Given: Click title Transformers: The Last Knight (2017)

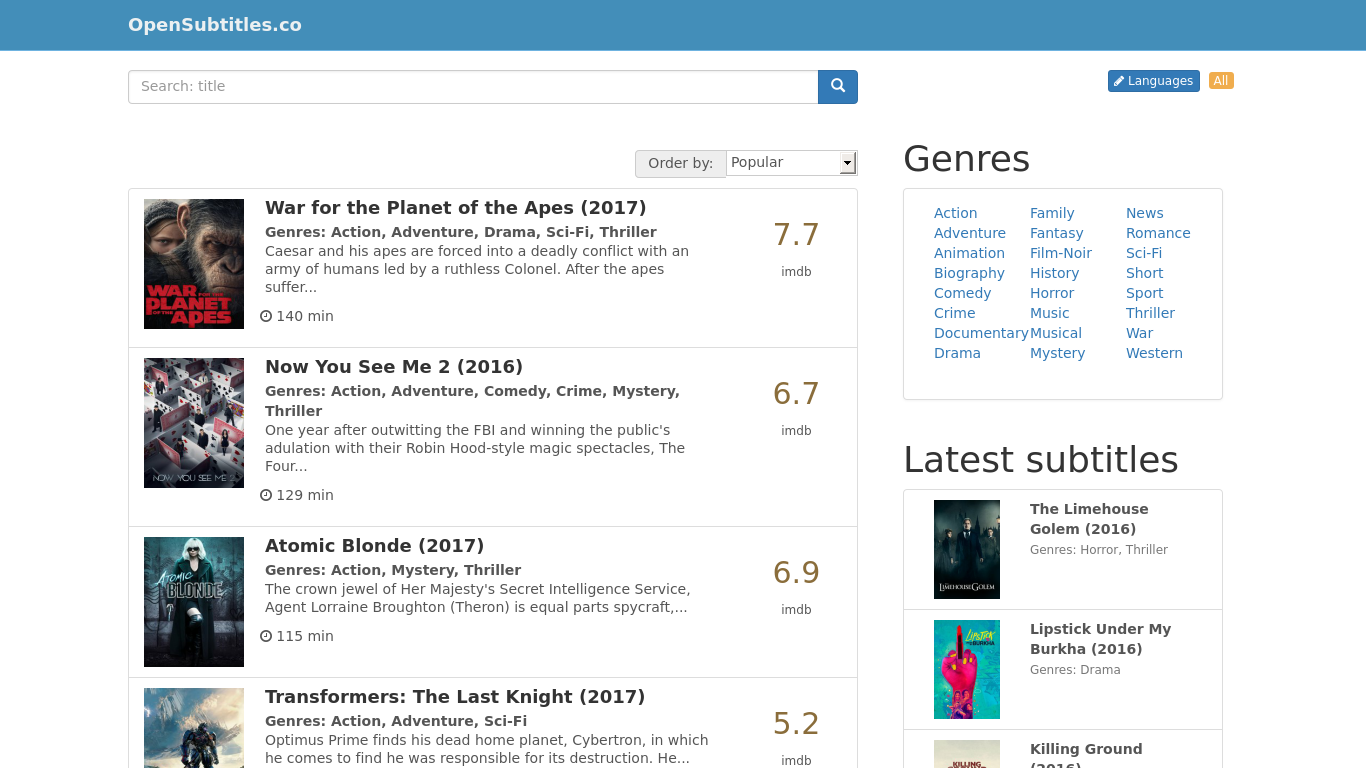Looking at the screenshot, I should click(x=455, y=697).
